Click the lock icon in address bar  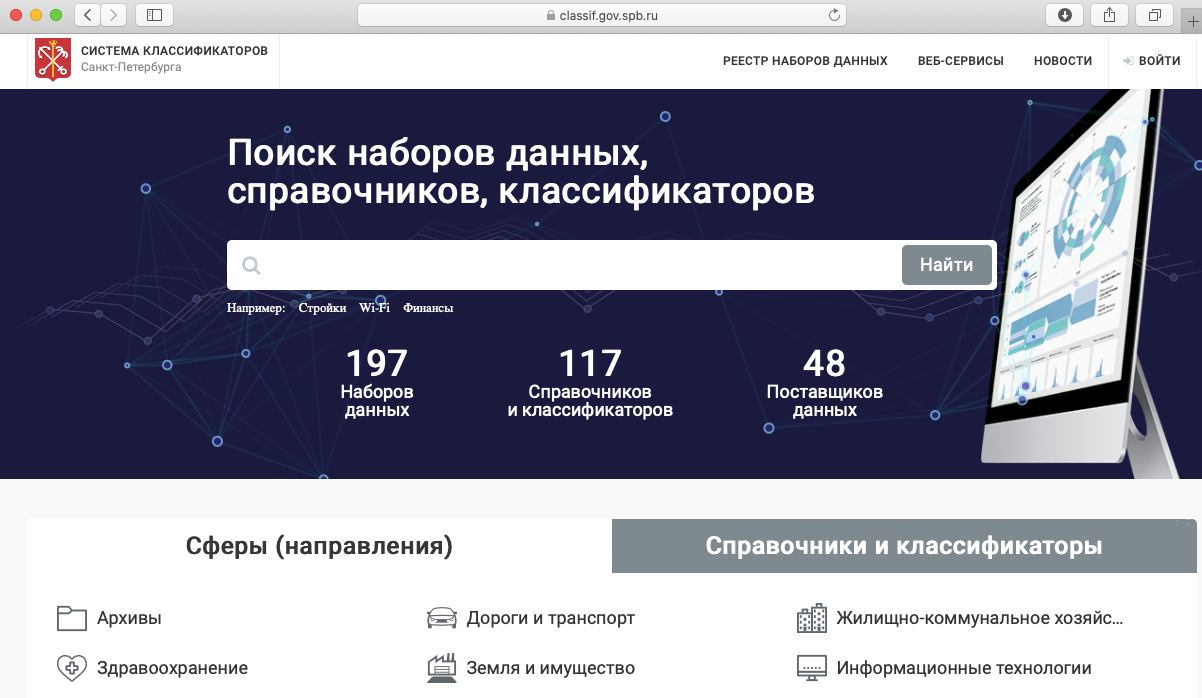click(x=550, y=15)
